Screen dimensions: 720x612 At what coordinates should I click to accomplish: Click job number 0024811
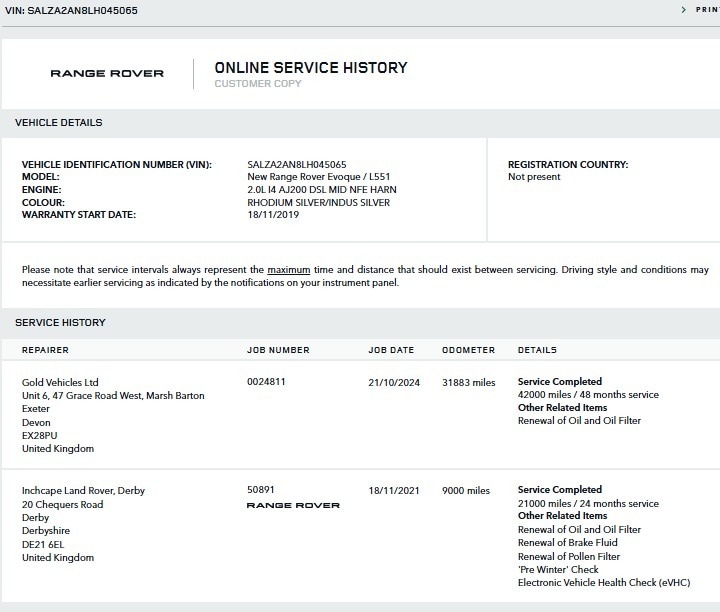tap(266, 382)
